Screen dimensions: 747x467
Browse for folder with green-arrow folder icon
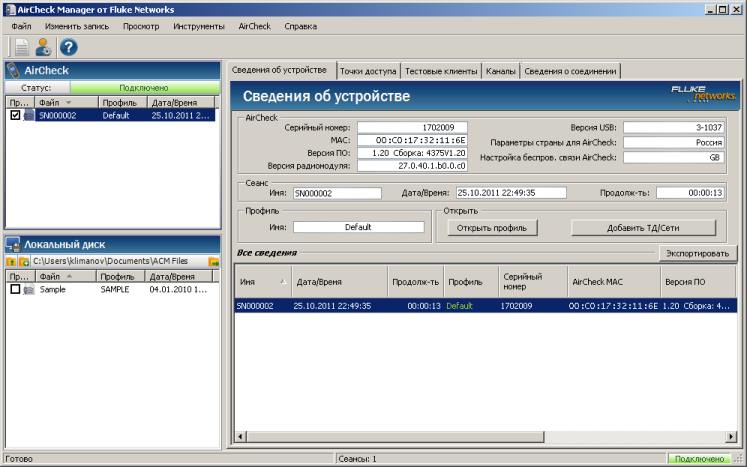[213, 261]
